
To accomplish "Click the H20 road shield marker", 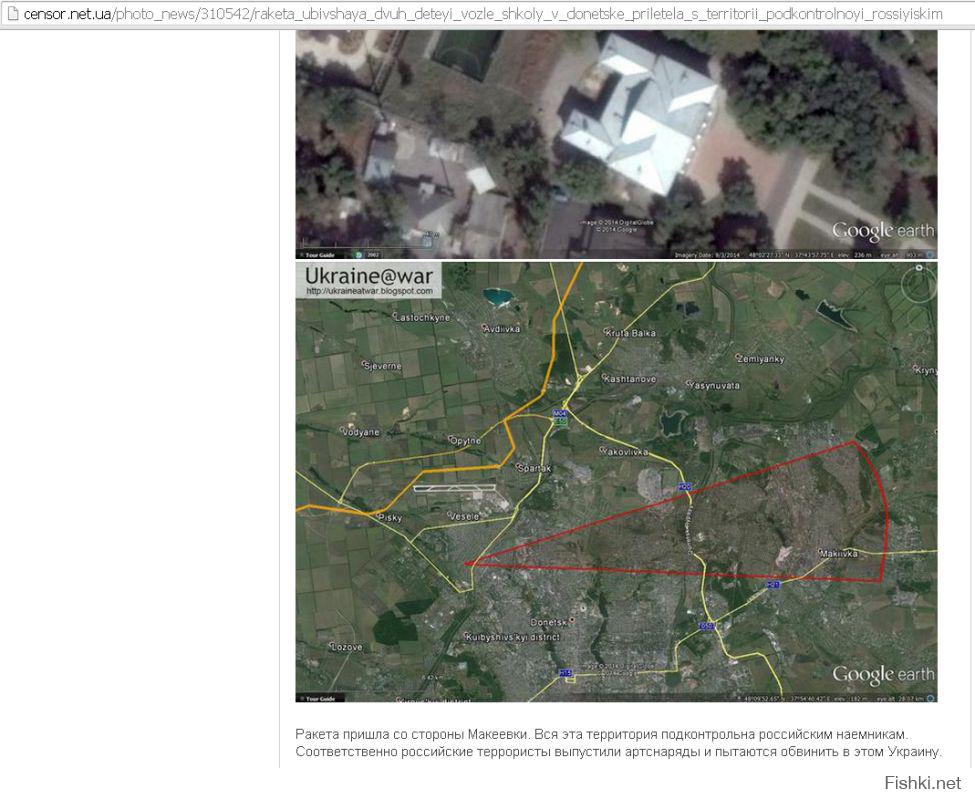I will pos(685,487).
